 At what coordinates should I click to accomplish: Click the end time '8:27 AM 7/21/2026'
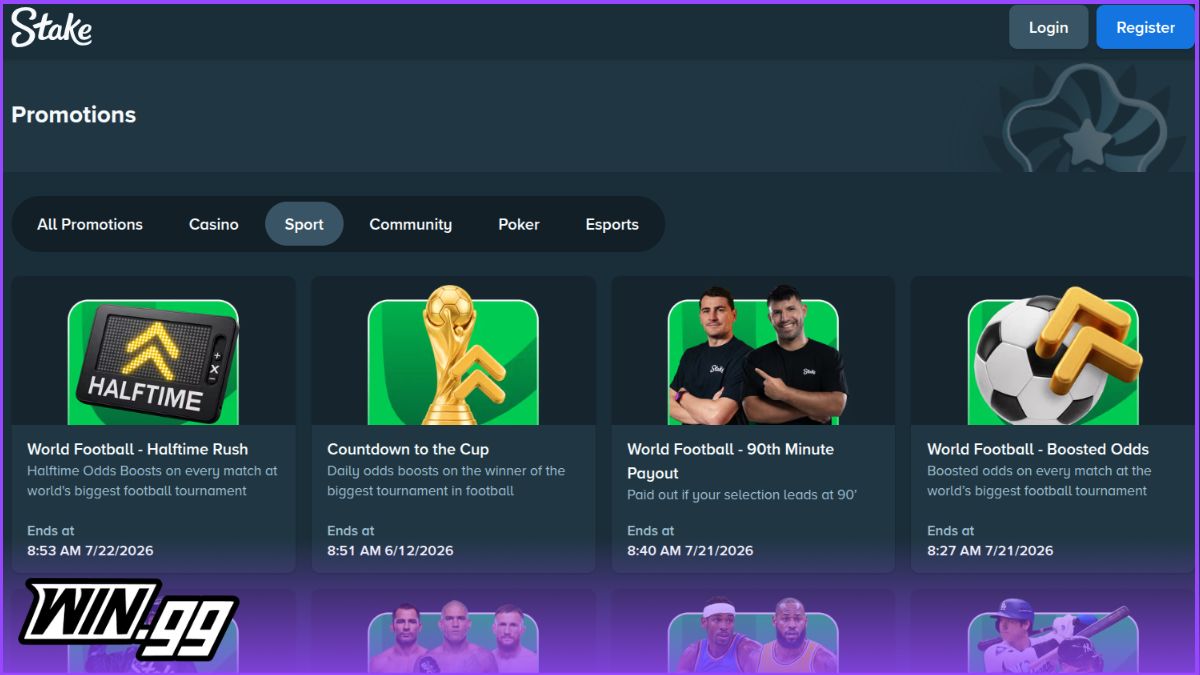coord(990,551)
